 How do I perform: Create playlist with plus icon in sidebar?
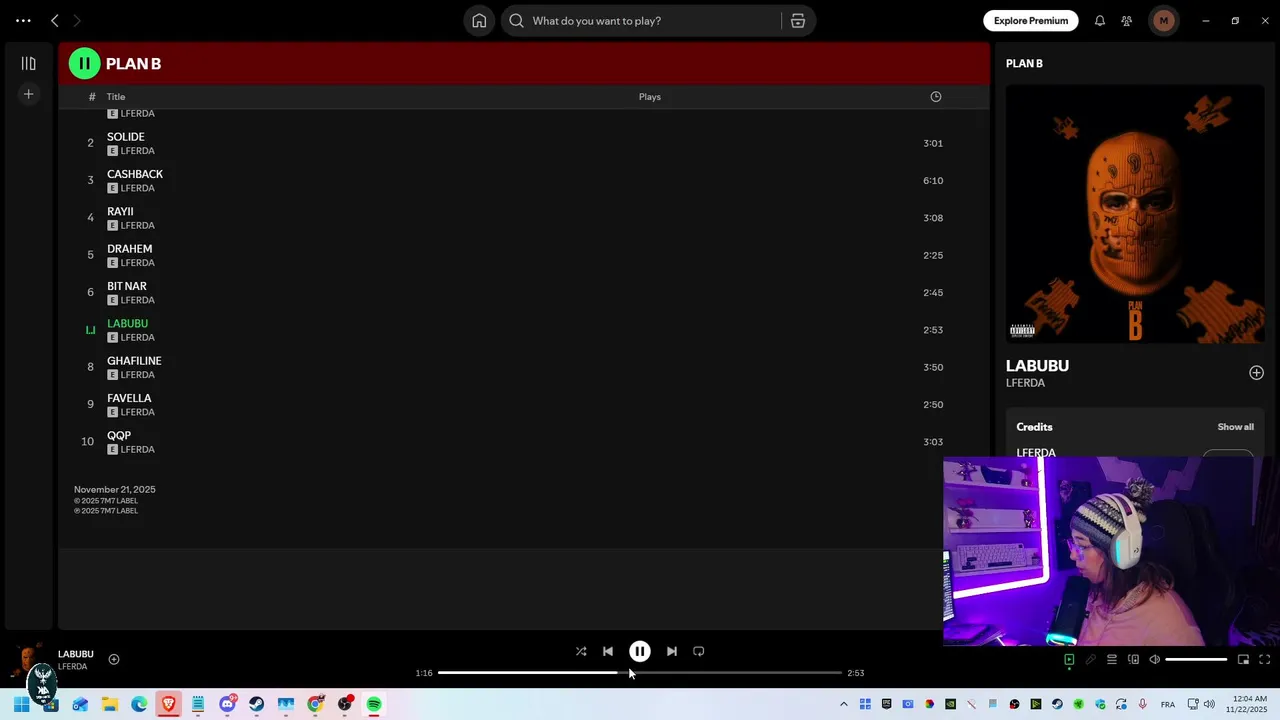click(29, 94)
